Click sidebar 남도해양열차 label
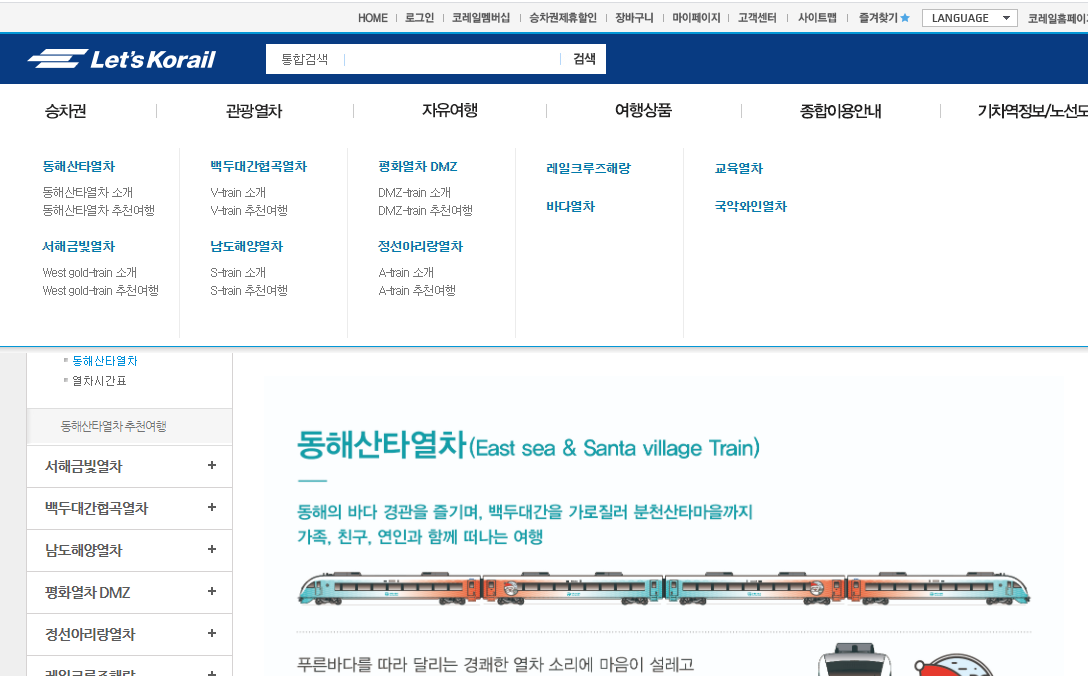Screen dimensions: 1088x676 (x=83, y=550)
